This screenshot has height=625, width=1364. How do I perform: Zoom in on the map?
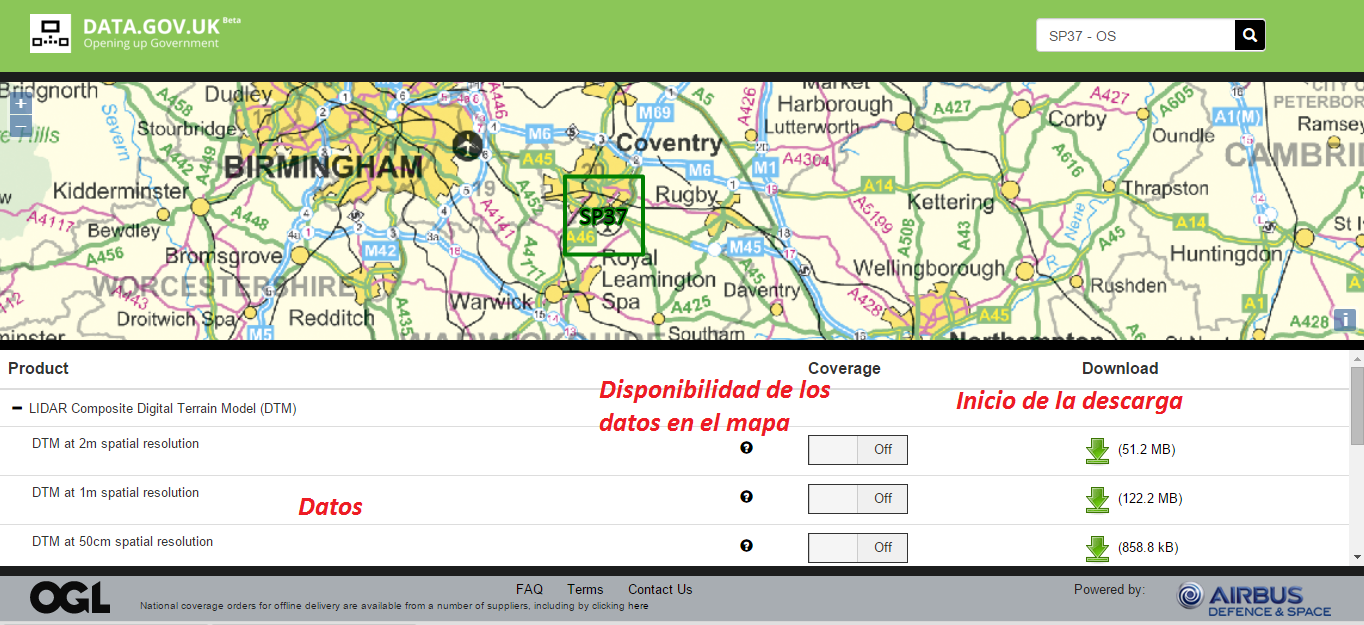click(21, 103)
